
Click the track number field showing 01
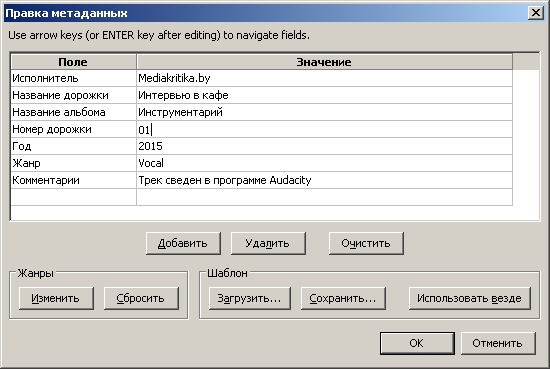324,129
